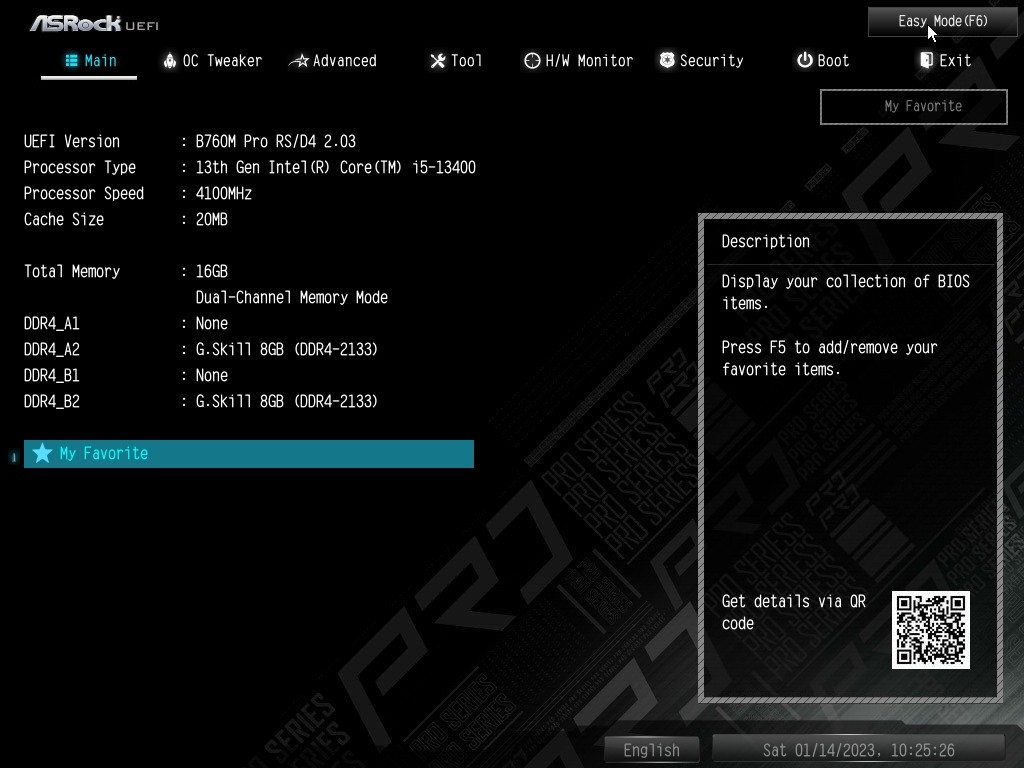Click 'Get details via QR code' text
Image resolution: width=1024 pixels, height=768 pixels.
pyautogui.click(x=793, y=612)
